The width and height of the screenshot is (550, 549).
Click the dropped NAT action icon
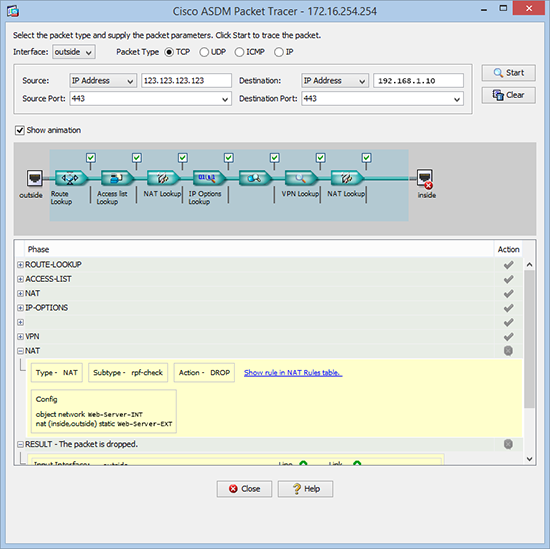(x=508, y=351)
